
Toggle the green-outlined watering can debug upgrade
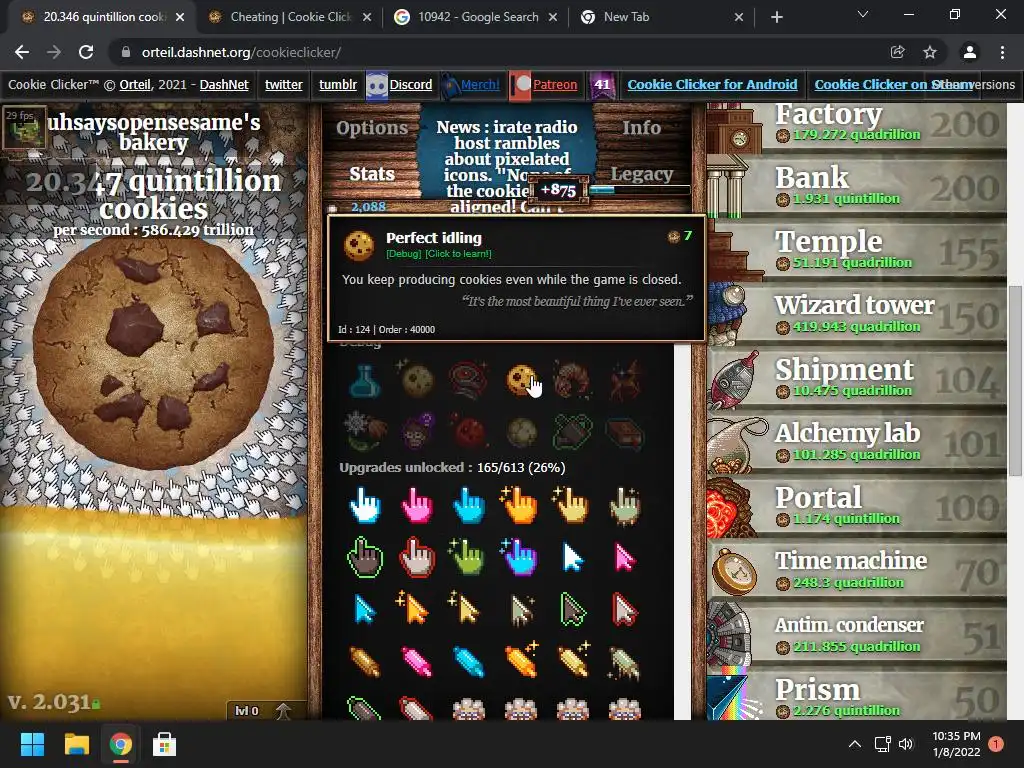click(x=573, y=431)
